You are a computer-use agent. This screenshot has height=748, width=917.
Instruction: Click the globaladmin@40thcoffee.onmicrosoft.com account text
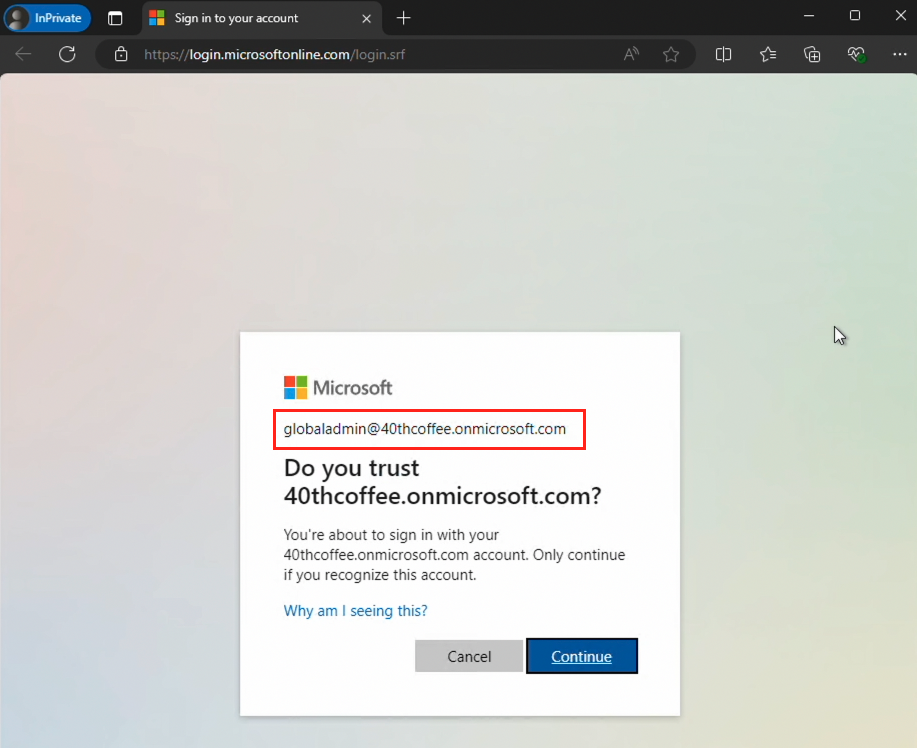(x=425, y=429)
